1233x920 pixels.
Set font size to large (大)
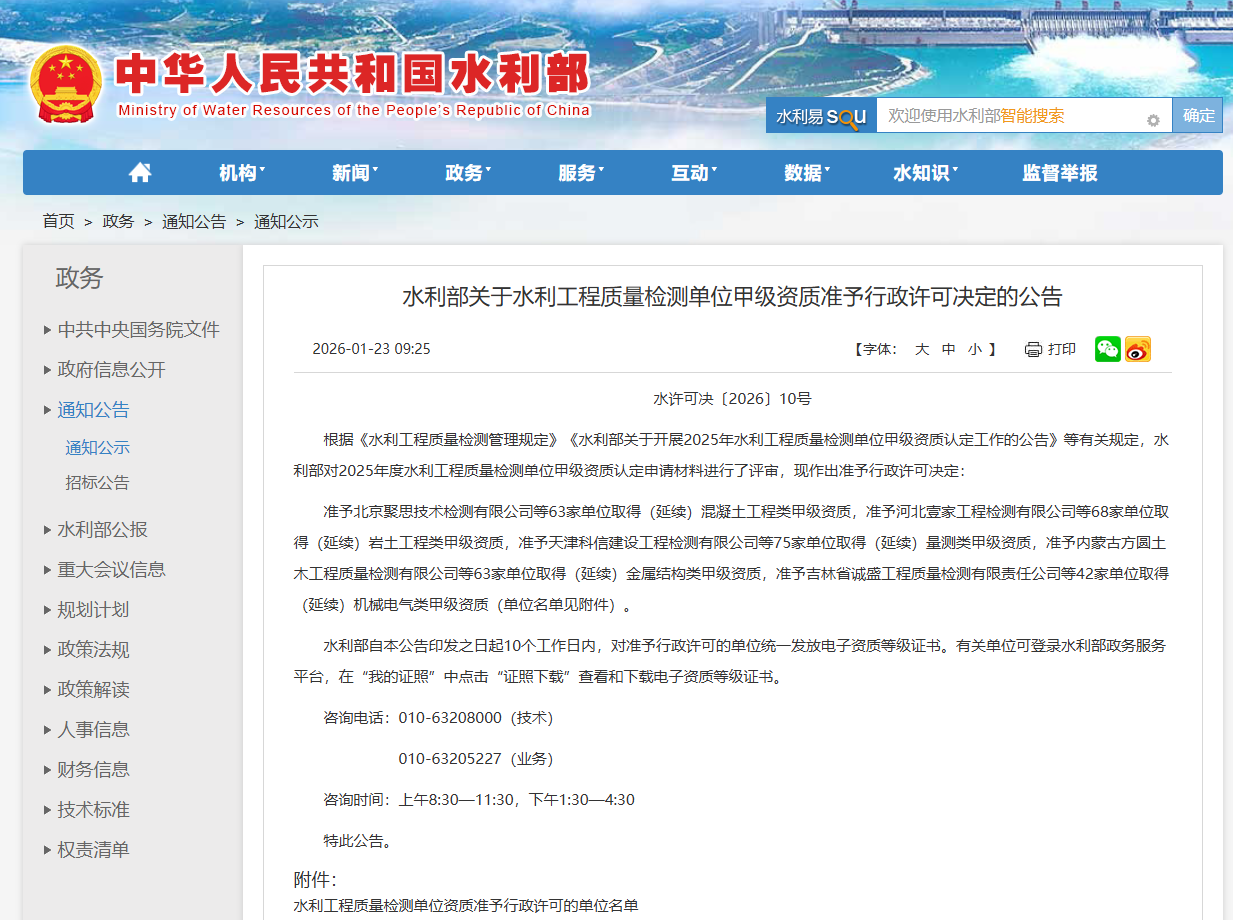pyautogui.click(x=922, y=349)
